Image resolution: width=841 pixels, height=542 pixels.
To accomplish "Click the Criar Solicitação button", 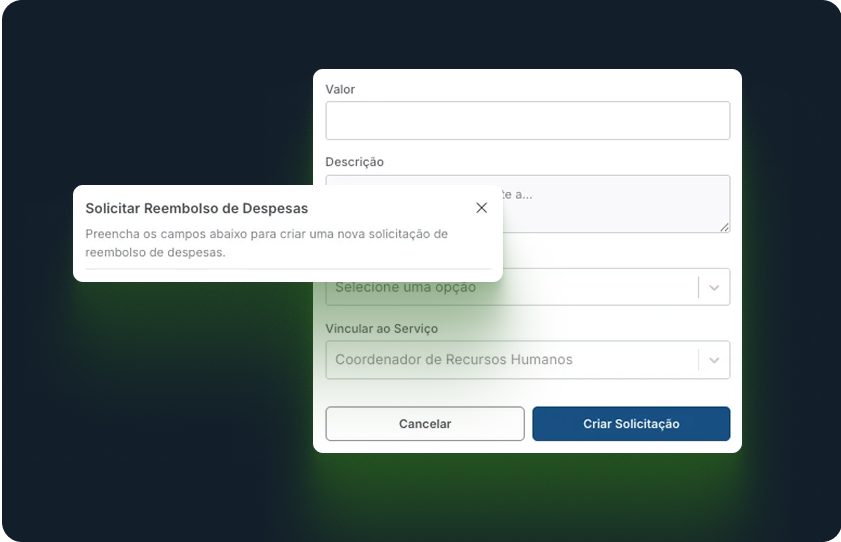I will [631, 424].
